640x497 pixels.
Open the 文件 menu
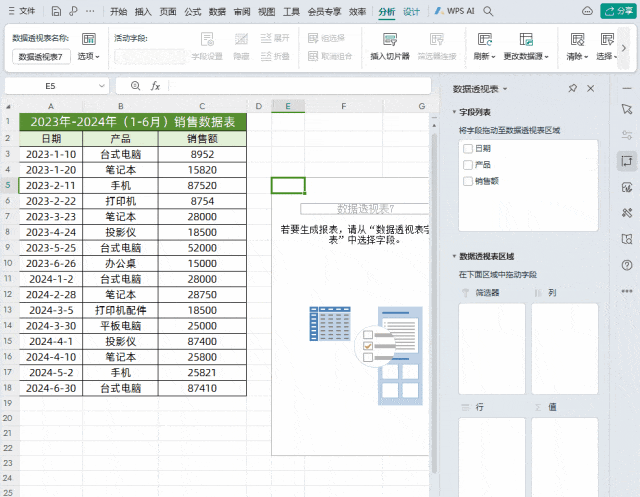22,11
